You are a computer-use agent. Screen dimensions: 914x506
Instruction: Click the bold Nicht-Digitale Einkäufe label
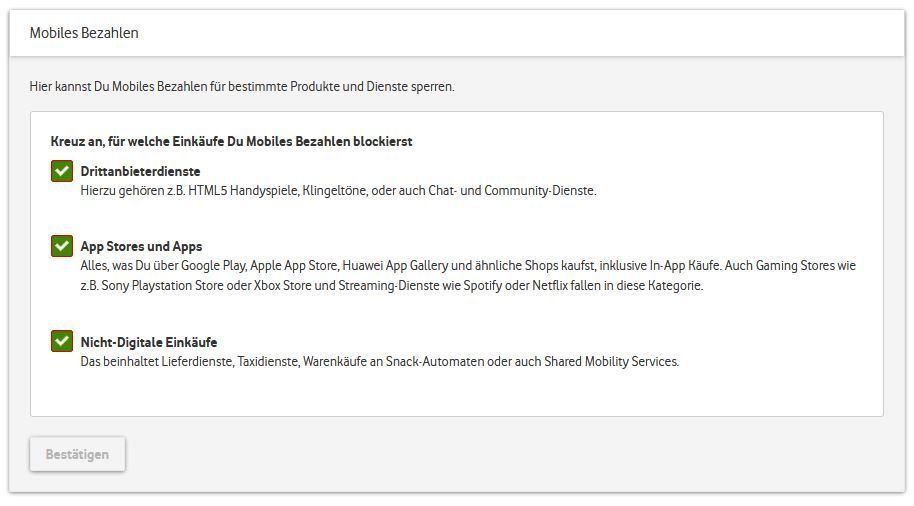(x=148, y=342)
